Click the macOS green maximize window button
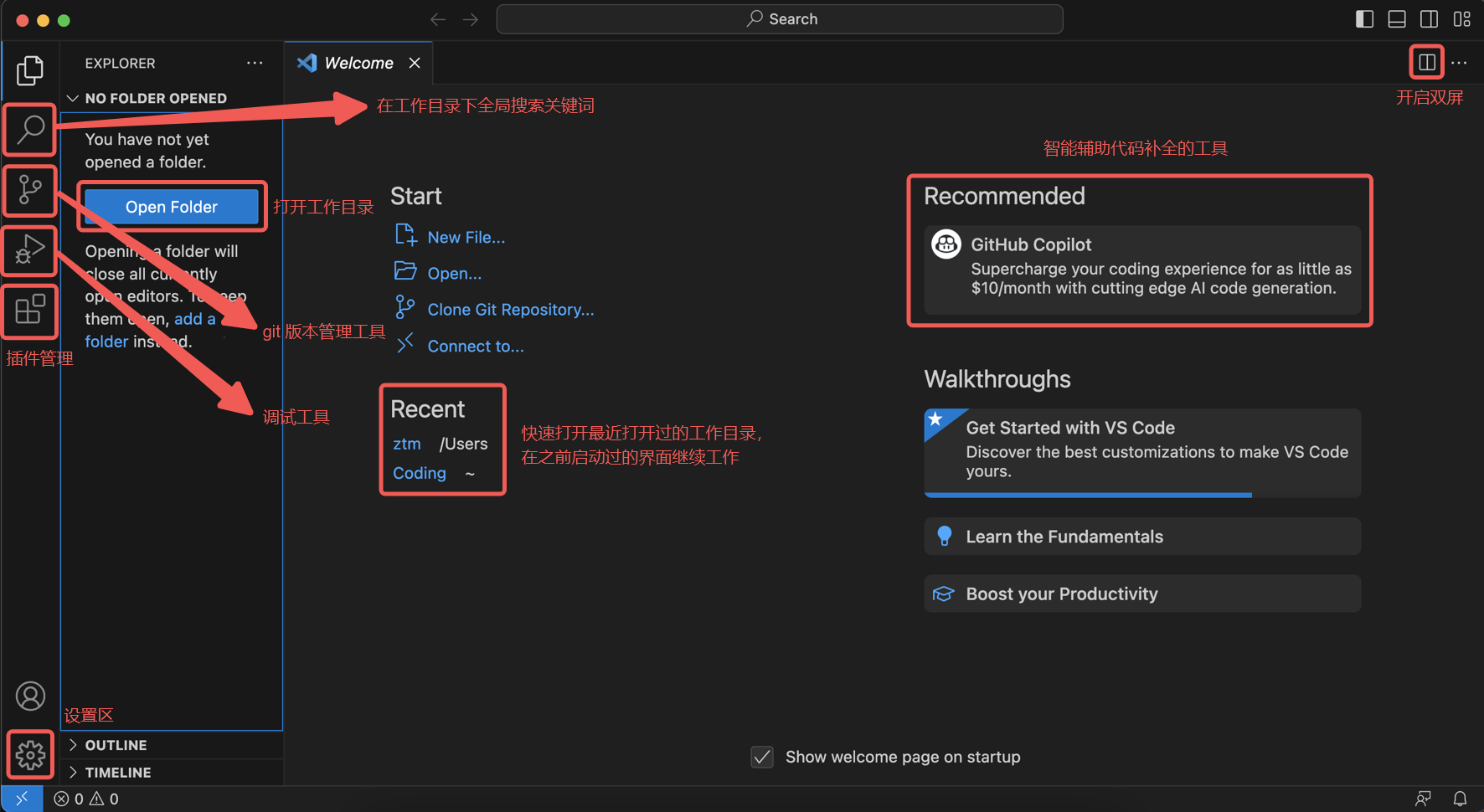The height and width of the screenshot is (812, 1484). (64, 20)
